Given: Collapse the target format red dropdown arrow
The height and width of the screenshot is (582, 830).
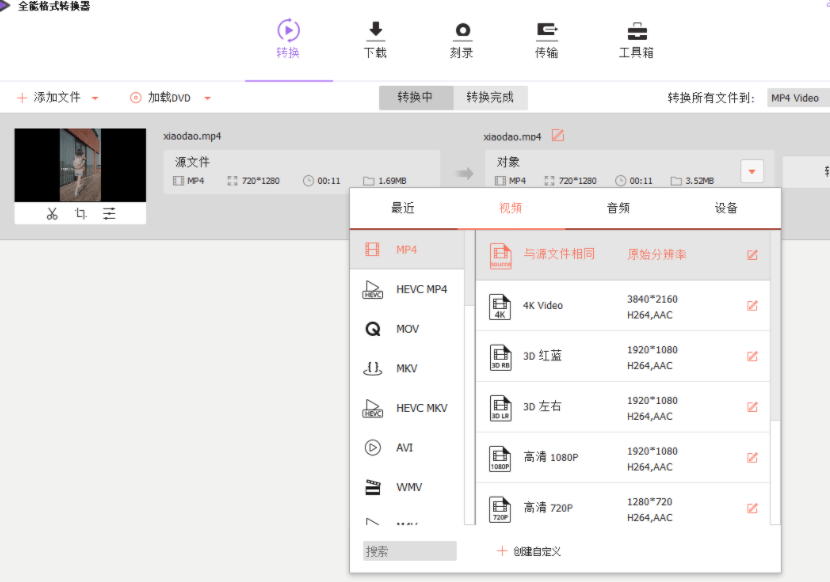Looking at the screenshot, I should click(752, 172).
